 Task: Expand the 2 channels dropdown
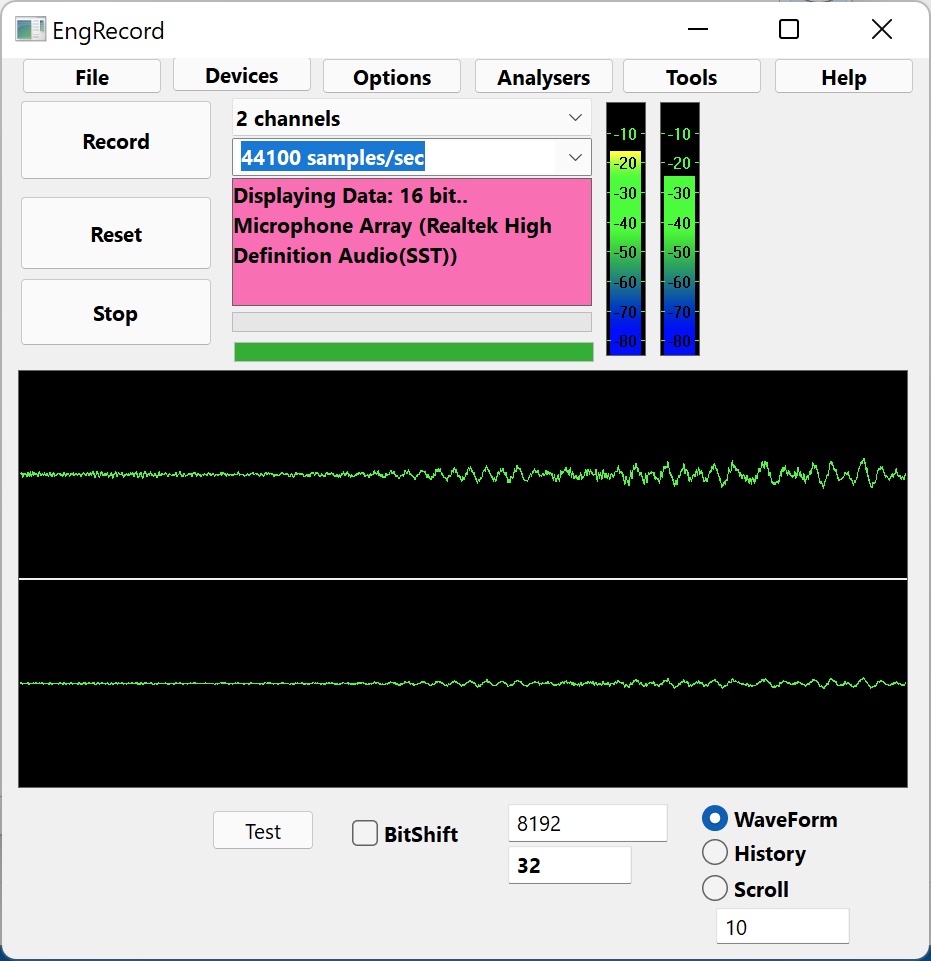411,118
